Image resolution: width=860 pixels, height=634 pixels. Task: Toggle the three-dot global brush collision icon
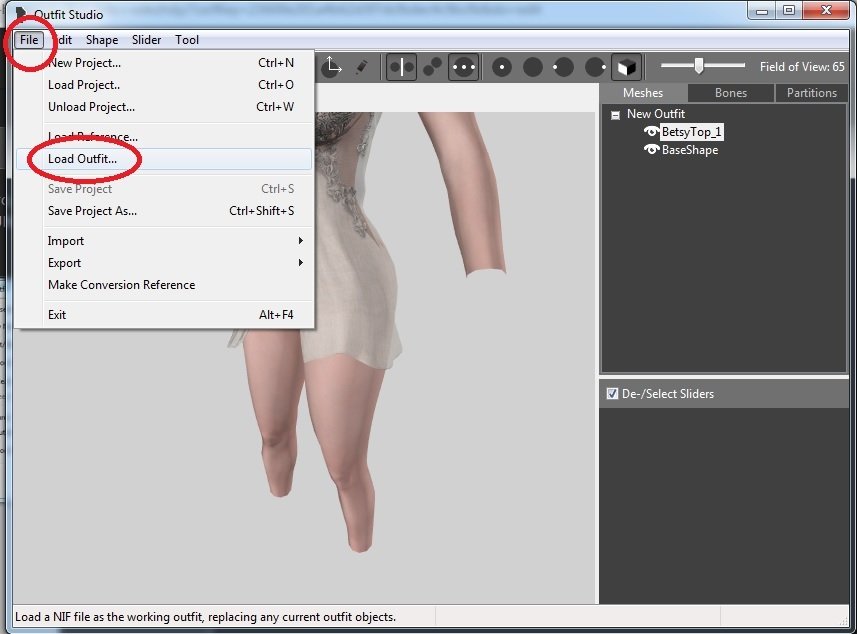(463, 67)
